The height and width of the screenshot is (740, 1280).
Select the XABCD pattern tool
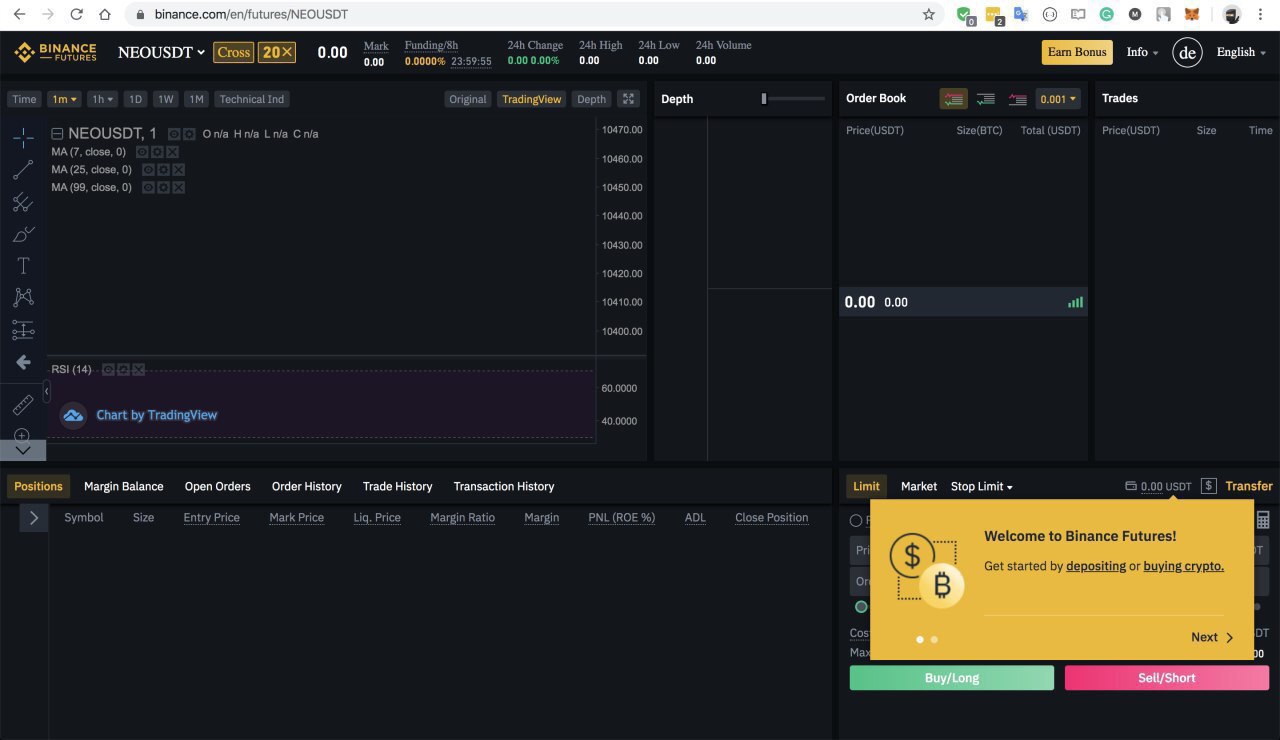(23, 297)
